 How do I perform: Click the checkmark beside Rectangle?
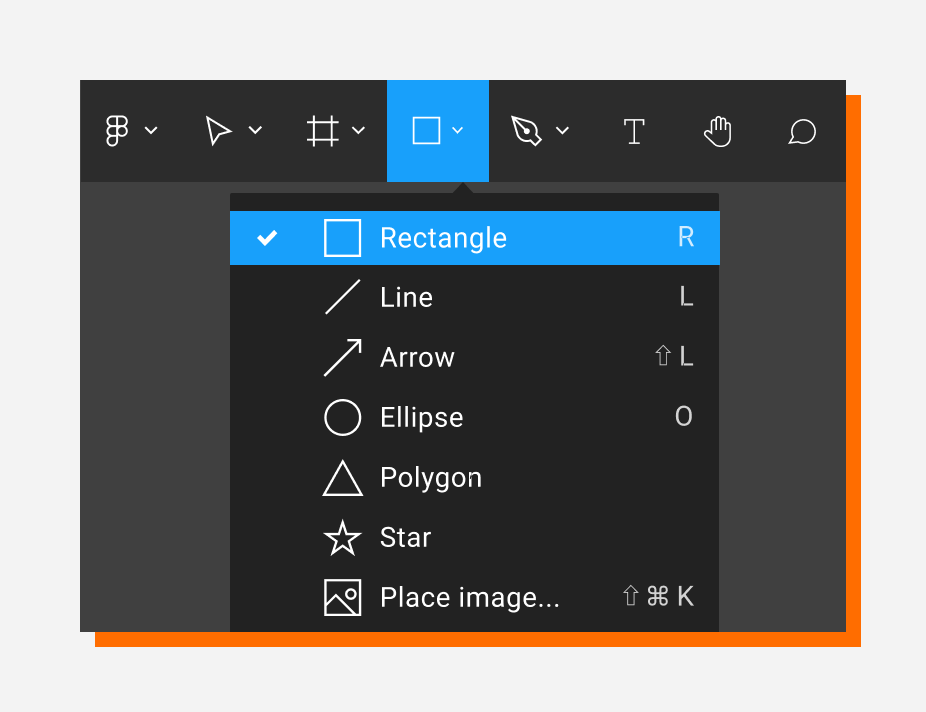pyautogui.click(x=267, y=238)
